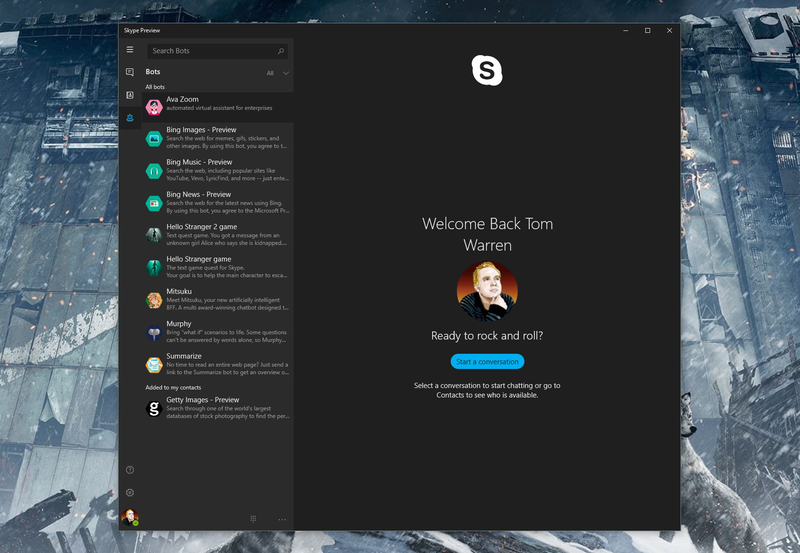Click the Start a conversation button
Image resolution: width=800 pixels, height=553 pixels.
point(487,362)
